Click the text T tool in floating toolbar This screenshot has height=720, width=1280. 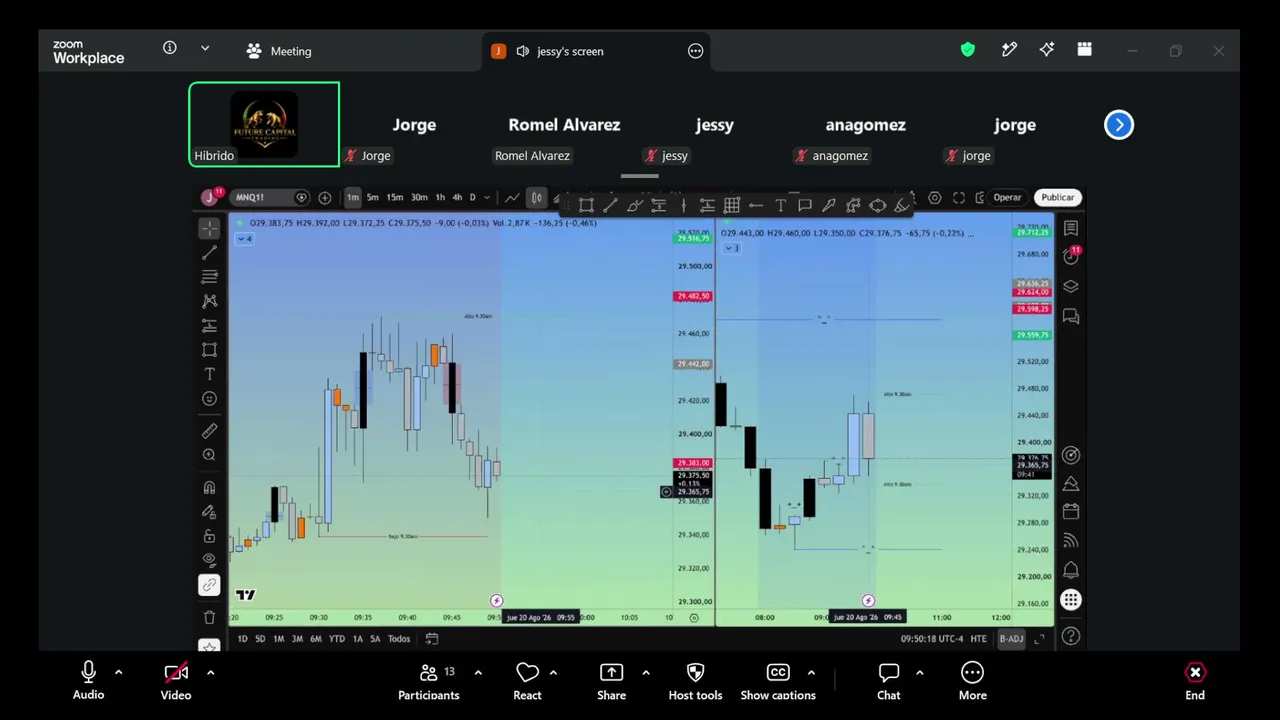tap(780, 205)
